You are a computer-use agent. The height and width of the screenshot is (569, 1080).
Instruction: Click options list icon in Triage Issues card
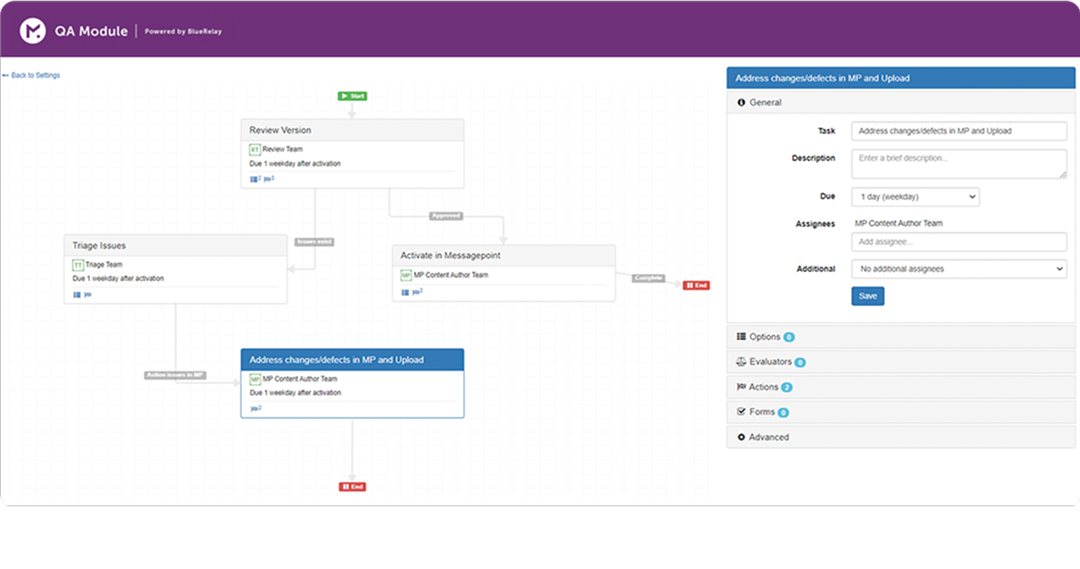tap(76, 294)
